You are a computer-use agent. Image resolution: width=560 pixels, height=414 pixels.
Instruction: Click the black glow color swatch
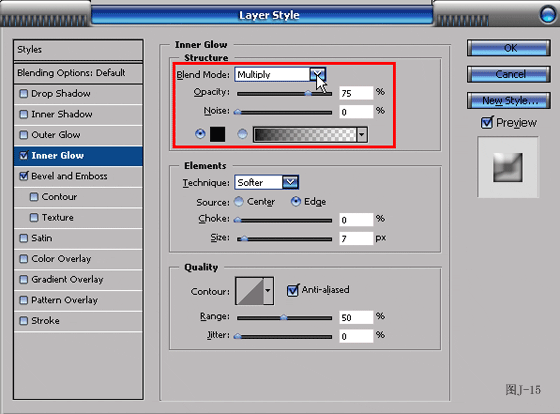pyautogui.click(x=218, y=134)
